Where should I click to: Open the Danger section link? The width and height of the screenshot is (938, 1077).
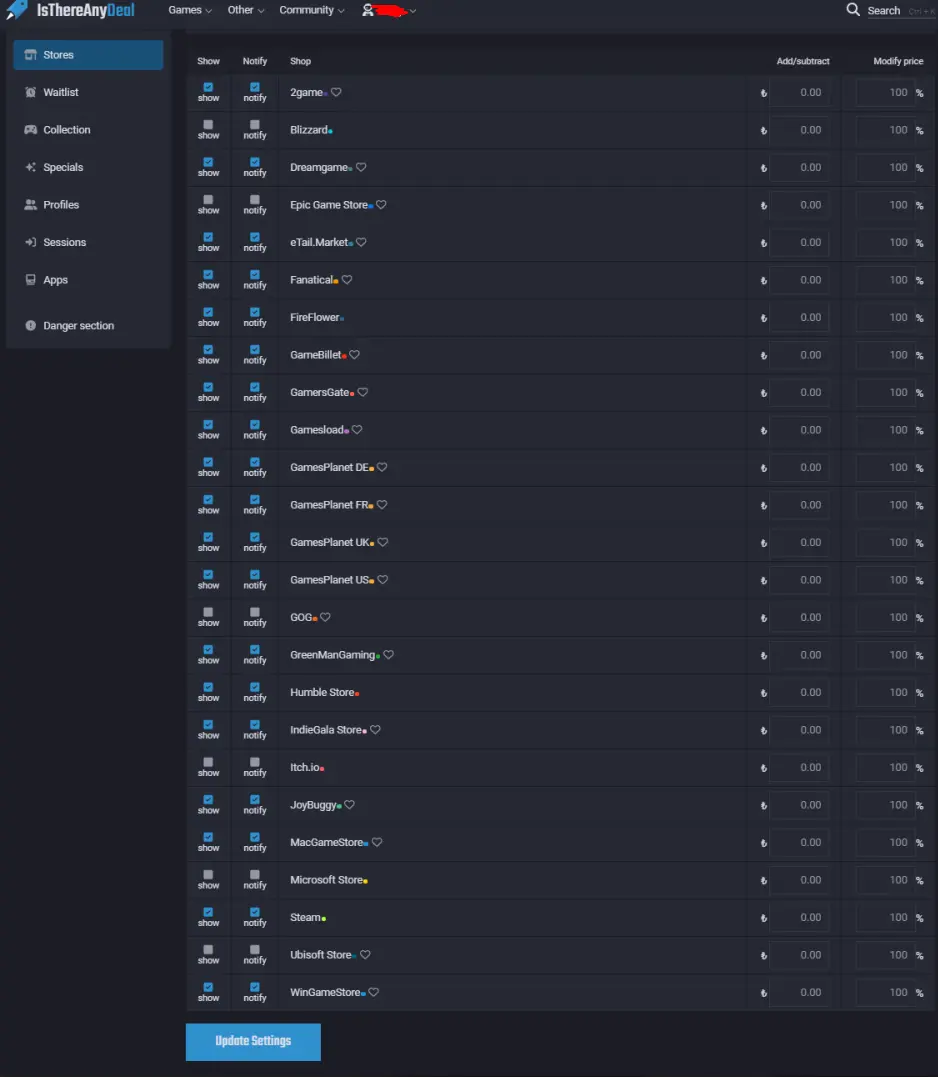(88, 326)
